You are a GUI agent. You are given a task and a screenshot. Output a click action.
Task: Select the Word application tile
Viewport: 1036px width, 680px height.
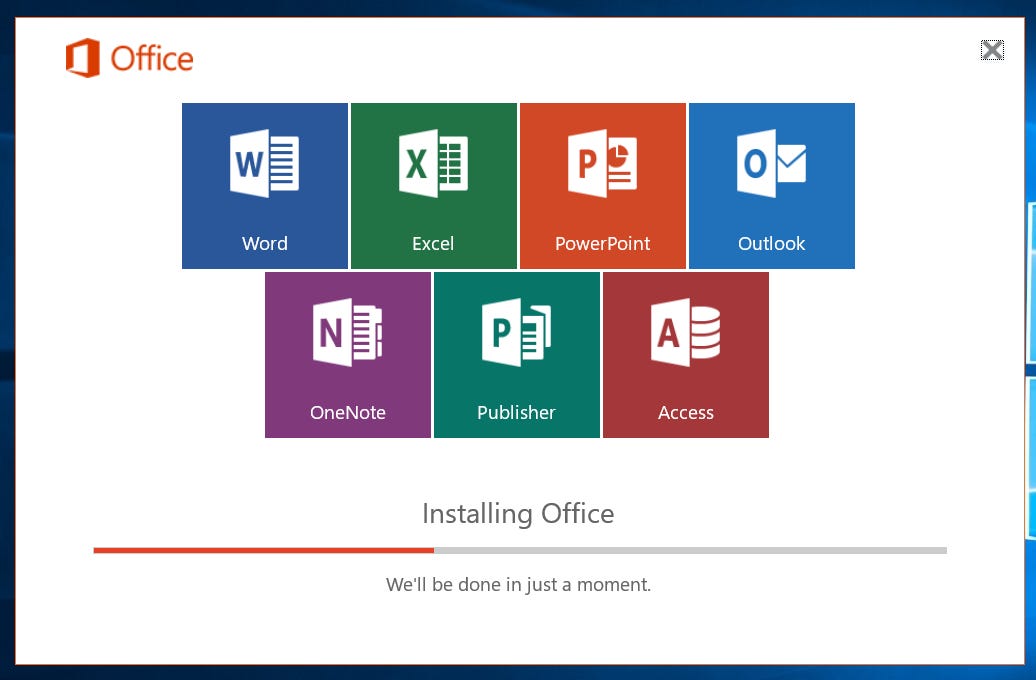coord(264,185)
